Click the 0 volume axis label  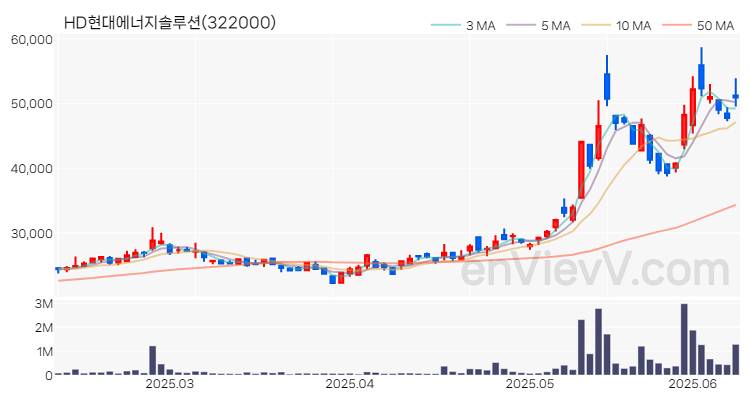[x=48, y=376]
